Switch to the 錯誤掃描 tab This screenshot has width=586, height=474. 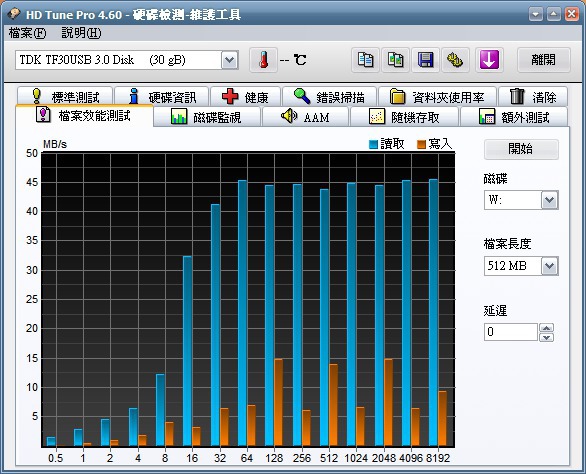click(x=330, y=97)
